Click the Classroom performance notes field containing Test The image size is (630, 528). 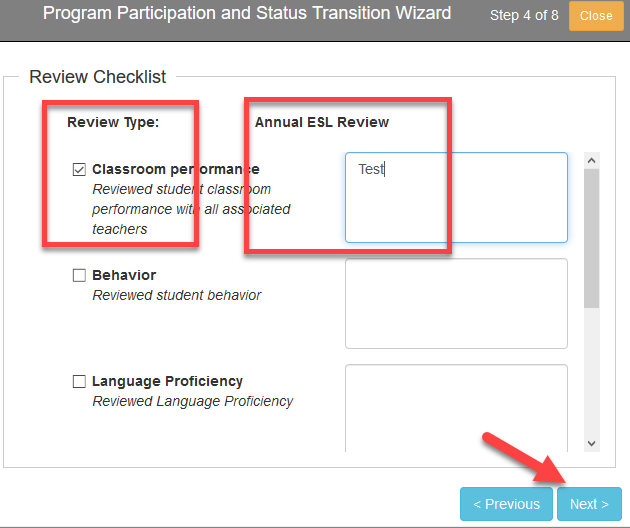[456, 197]
